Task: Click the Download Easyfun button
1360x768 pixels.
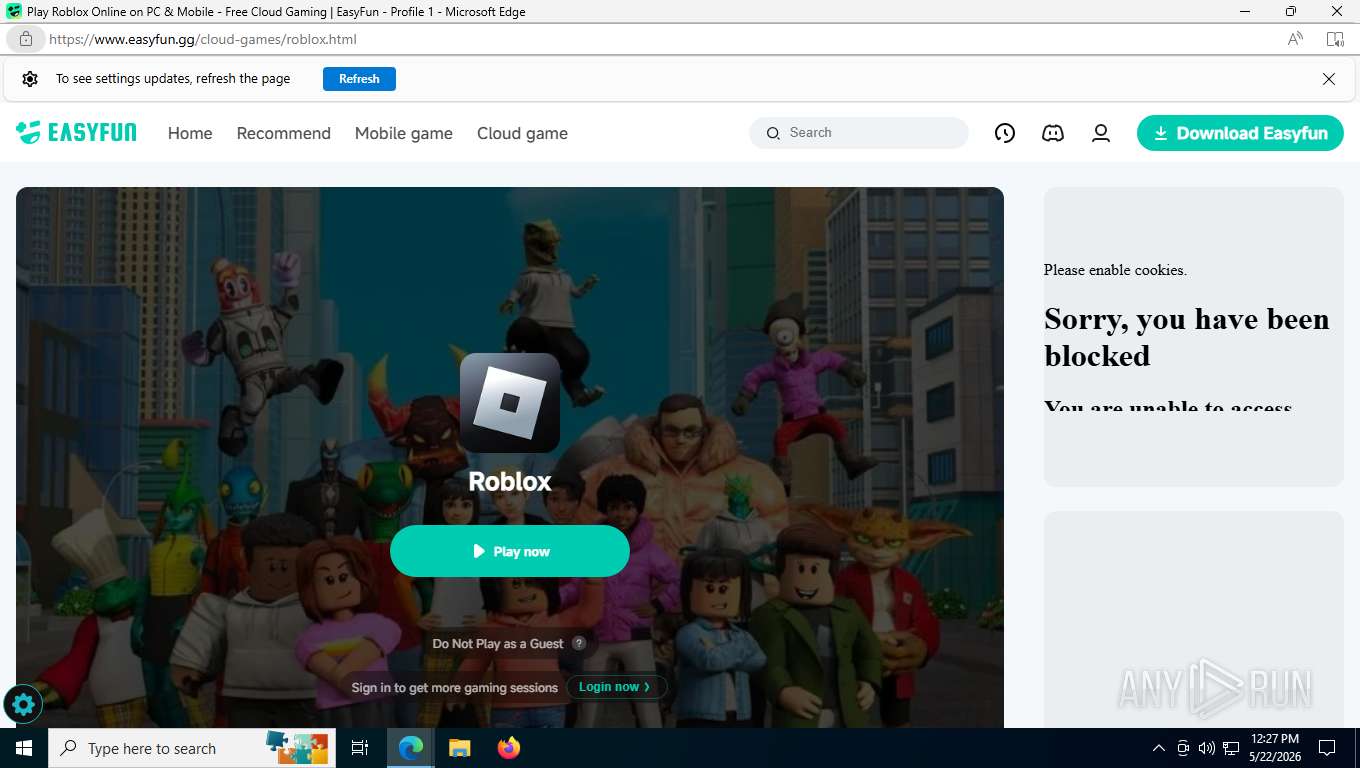Action: (x=1240, y=133)
